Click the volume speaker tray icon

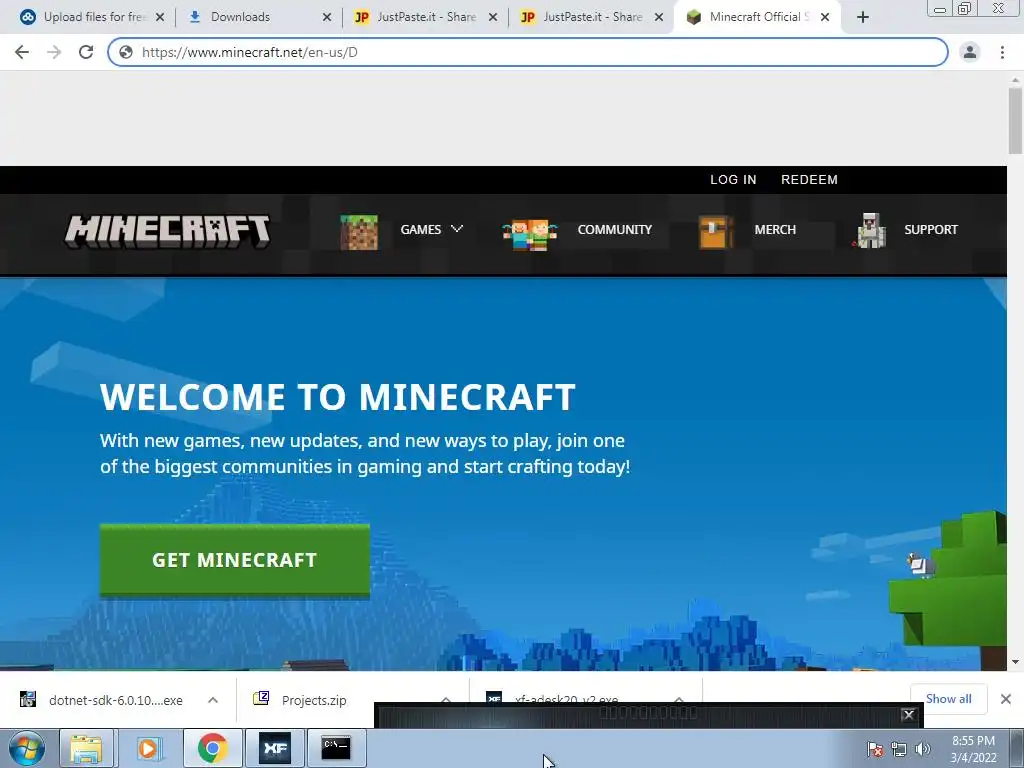click(923, 749)
